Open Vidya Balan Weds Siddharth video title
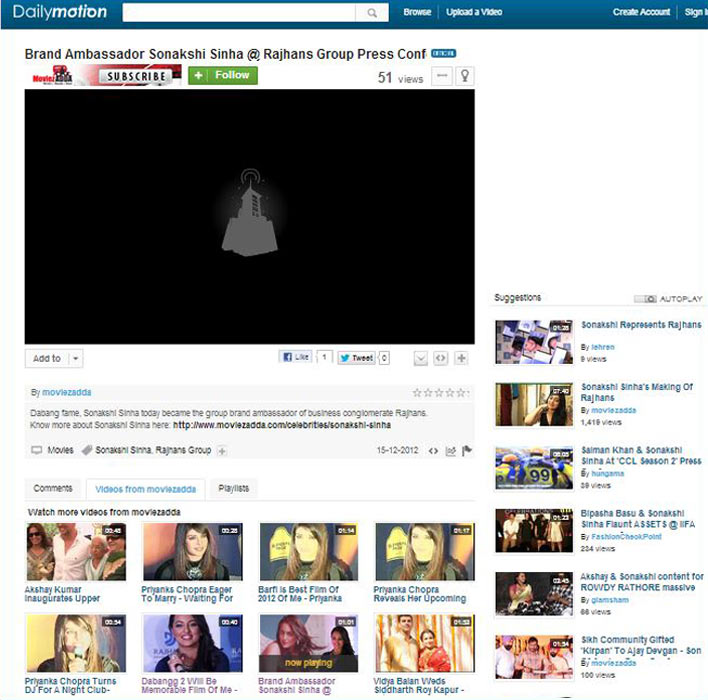708x700 pixels. pos(419,686)
